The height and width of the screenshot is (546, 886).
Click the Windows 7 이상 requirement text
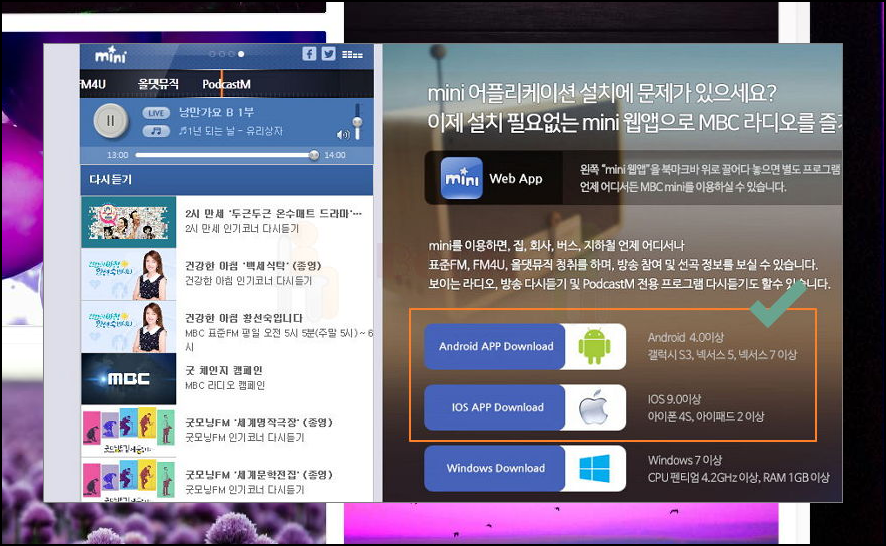coord(685,460)
